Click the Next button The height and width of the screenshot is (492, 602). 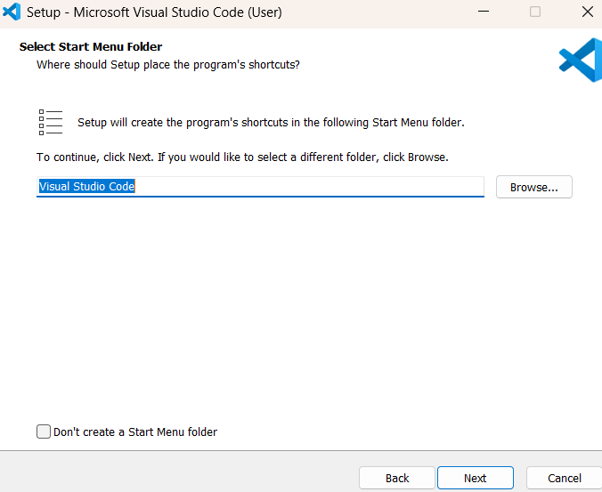(475, 478)
